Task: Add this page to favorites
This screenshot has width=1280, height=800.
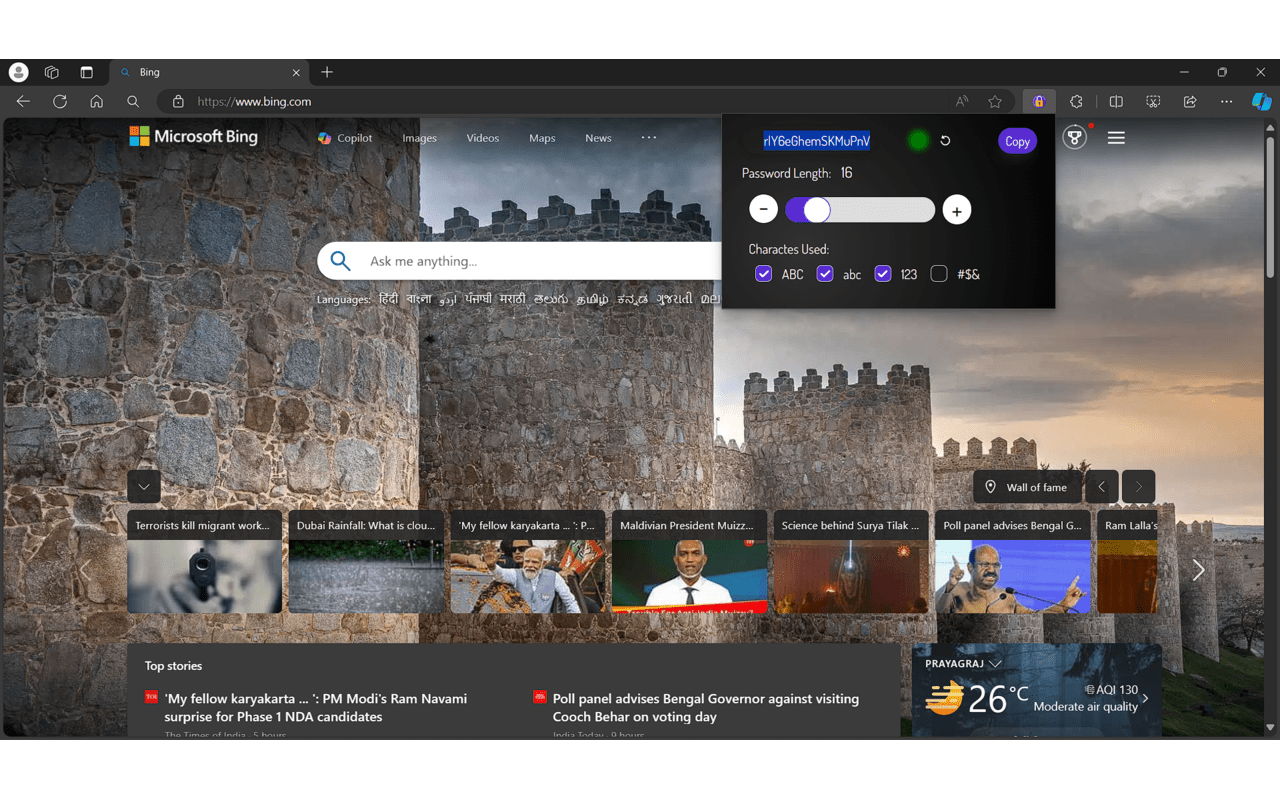Action: [995, 101]
